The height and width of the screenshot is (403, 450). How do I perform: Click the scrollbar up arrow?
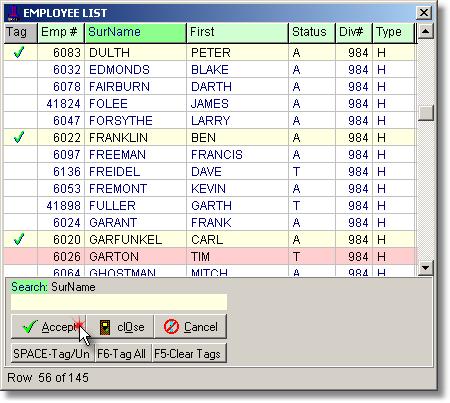pos(425,32)
